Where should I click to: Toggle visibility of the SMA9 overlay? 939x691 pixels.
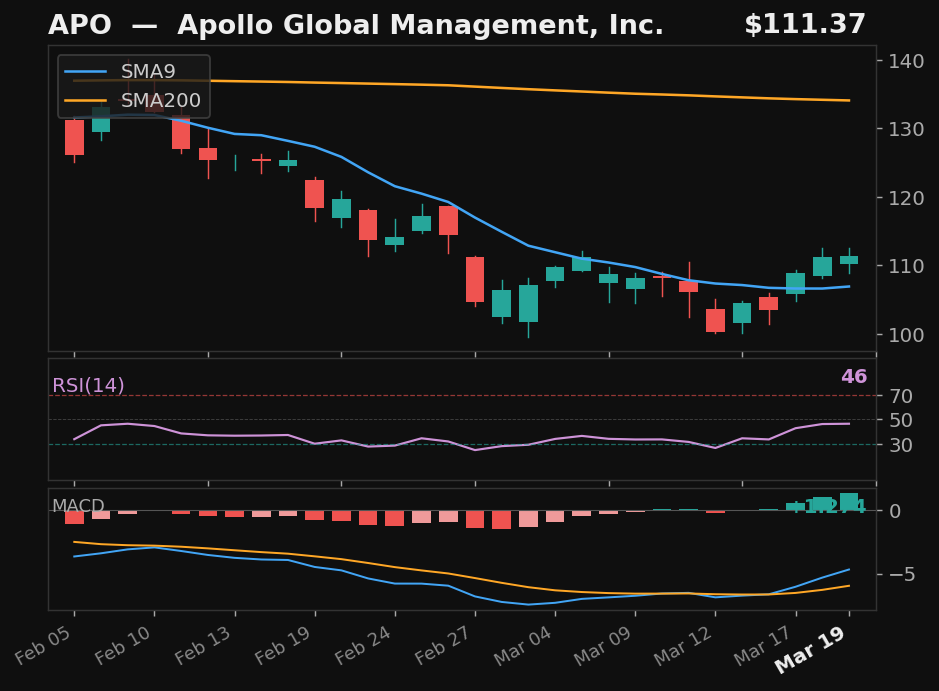(146, 71)
